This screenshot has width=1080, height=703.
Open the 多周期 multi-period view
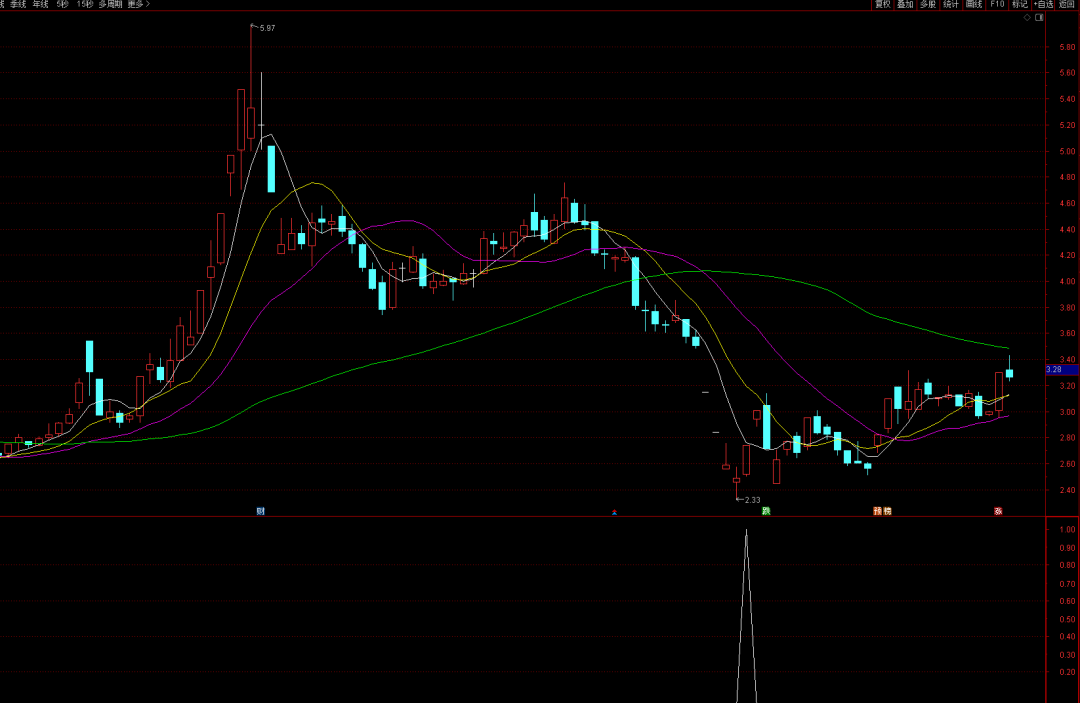pos(110,4)
